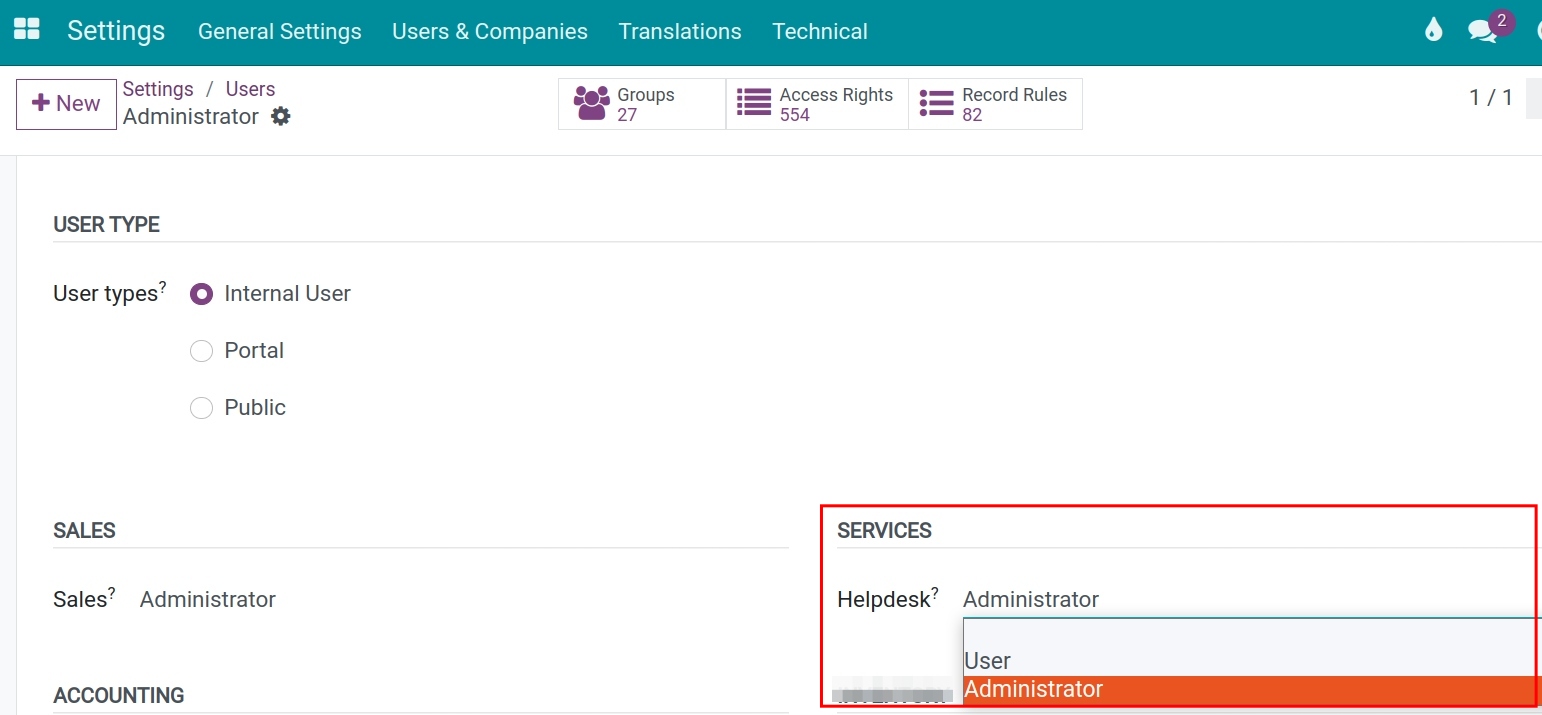Open the Access Rights 554 stat button
The image size is (1542, 715).
point(817,104)
